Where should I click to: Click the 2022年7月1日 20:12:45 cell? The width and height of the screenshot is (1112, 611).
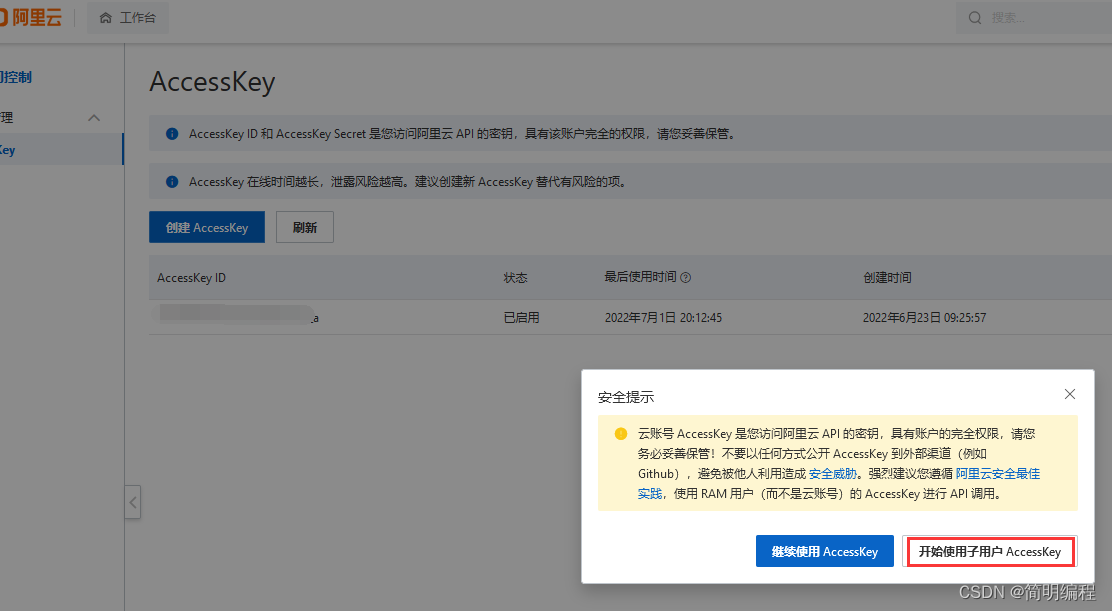click(663, 318)
